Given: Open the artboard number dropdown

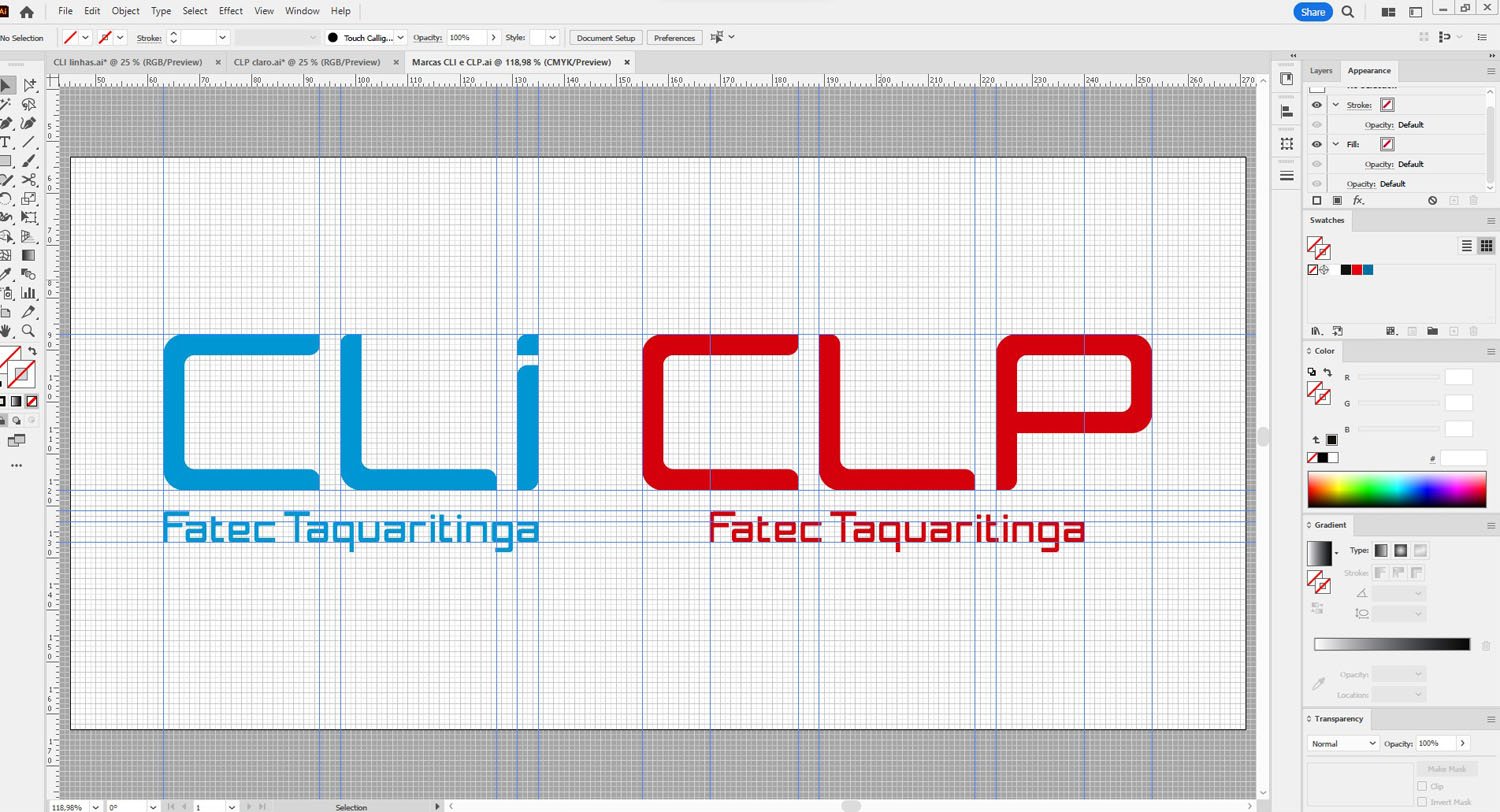Looking at the screenshot, I should pos(230,806).
